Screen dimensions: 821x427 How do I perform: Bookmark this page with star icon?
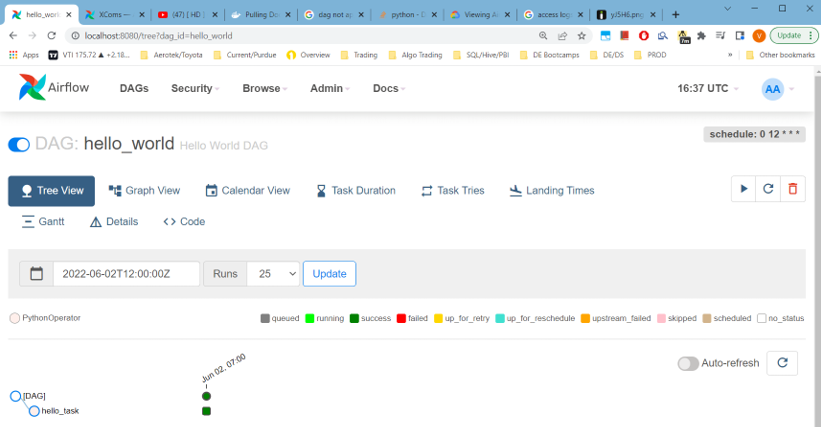click(581, 36)
